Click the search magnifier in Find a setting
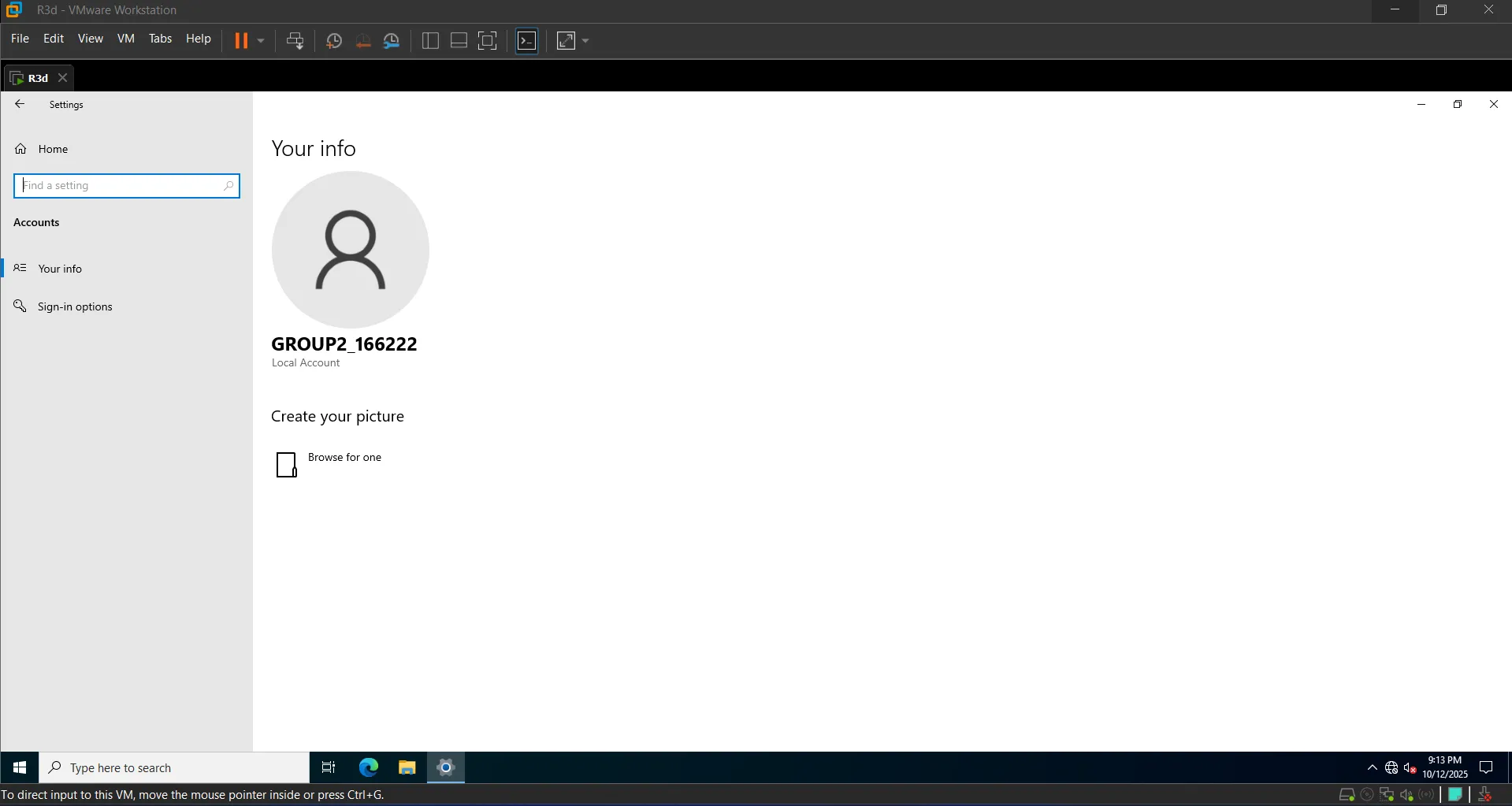This screenshot has width=1512, height=806. 228,186
